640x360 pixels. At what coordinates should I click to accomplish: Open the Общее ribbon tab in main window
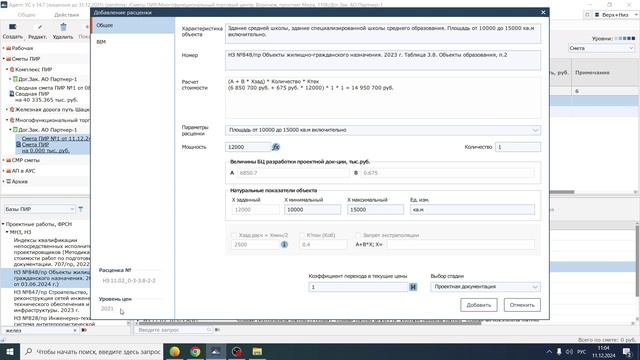(27, 15)
